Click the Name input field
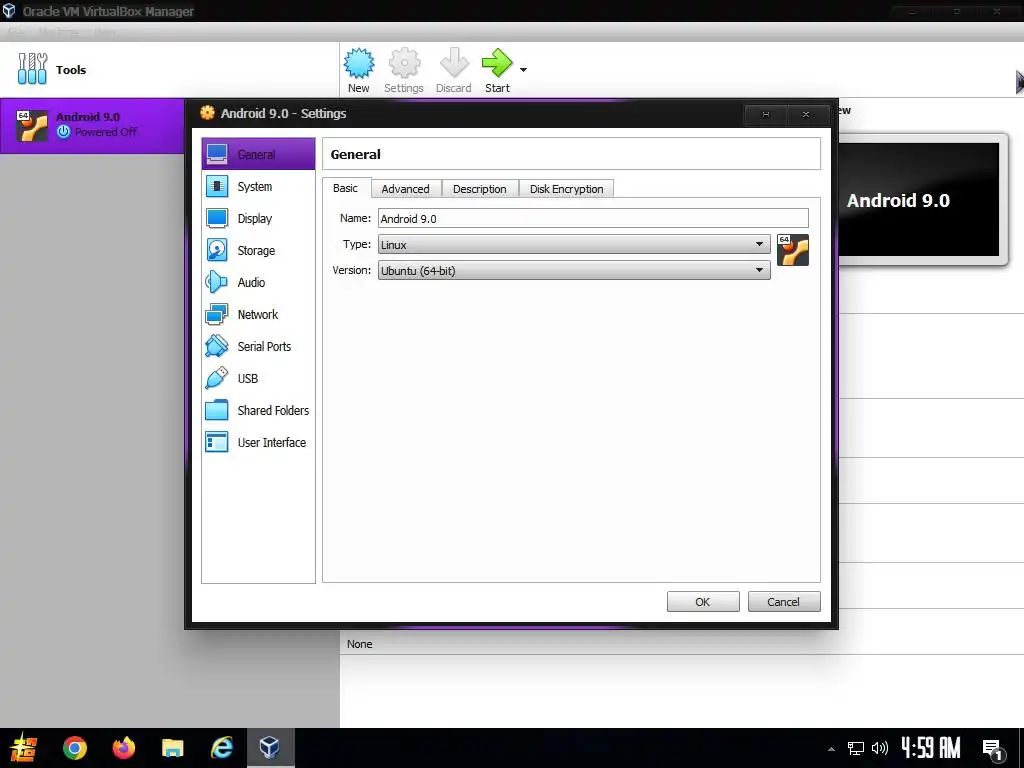 [x=593, y=218]
